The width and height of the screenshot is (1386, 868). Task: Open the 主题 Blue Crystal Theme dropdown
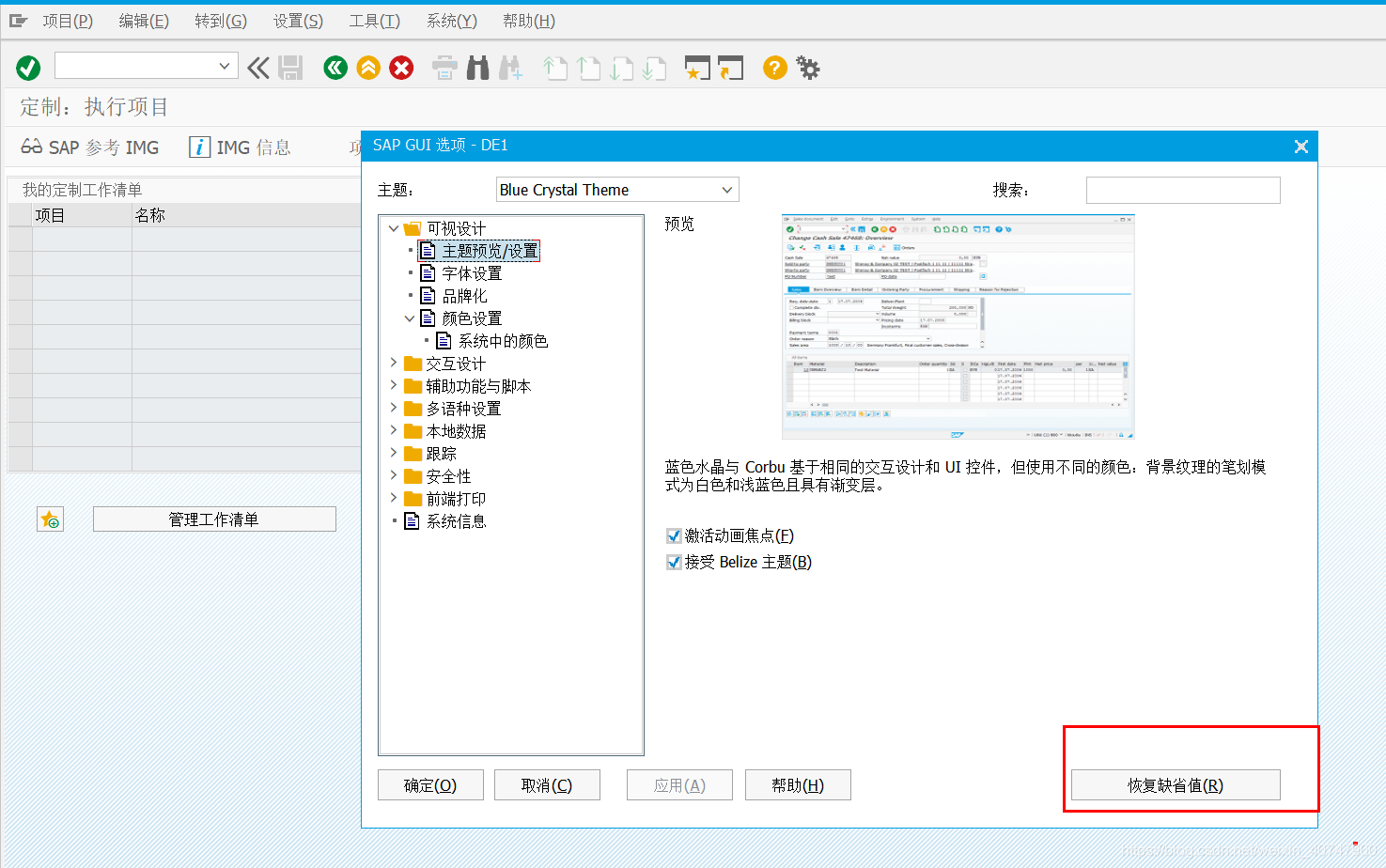726,190
